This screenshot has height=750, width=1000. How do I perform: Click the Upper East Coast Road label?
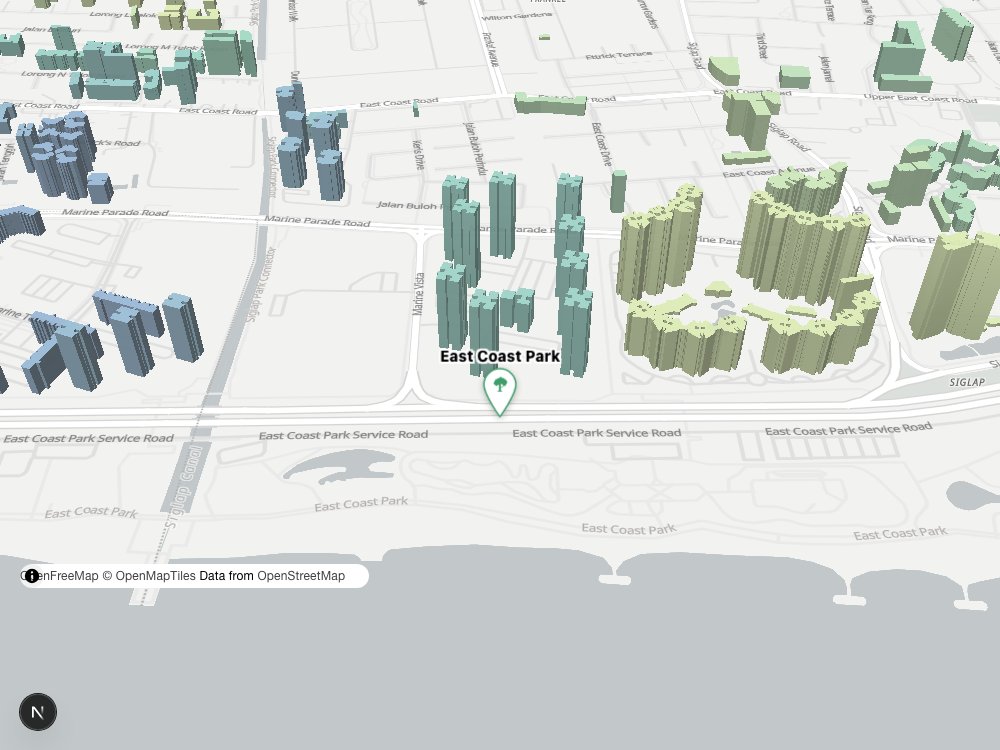pos(920,98)
